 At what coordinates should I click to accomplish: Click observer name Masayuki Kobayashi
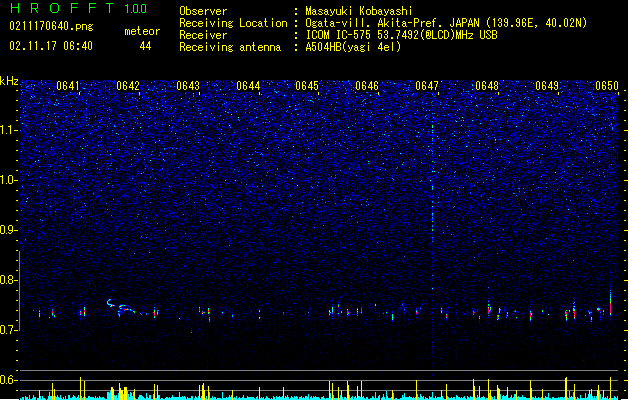click(359, 11)
